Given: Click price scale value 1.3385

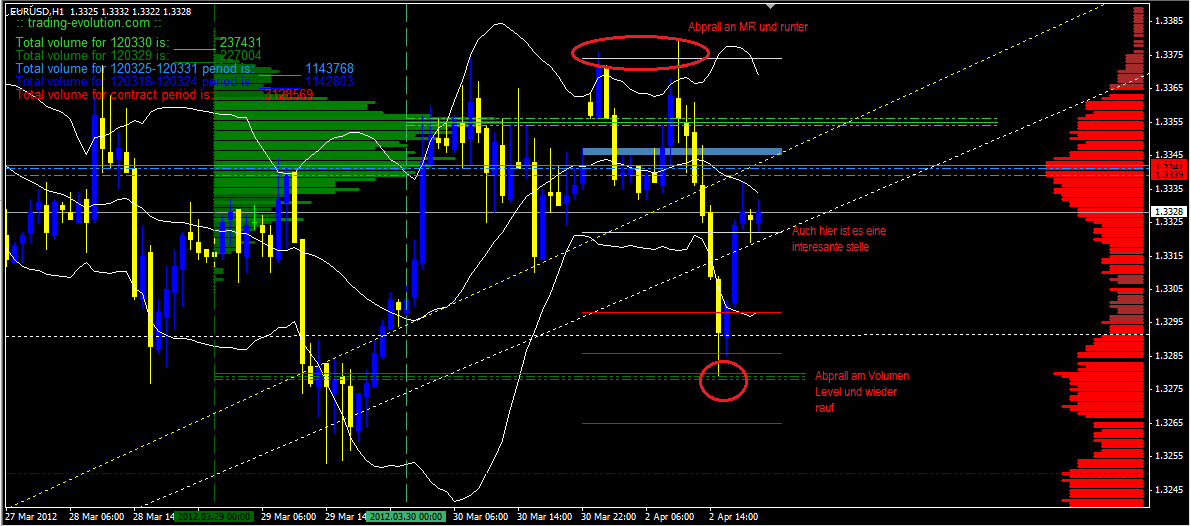Looking at the screenshot, I should pyautogui.click(x=1167, y=21).
